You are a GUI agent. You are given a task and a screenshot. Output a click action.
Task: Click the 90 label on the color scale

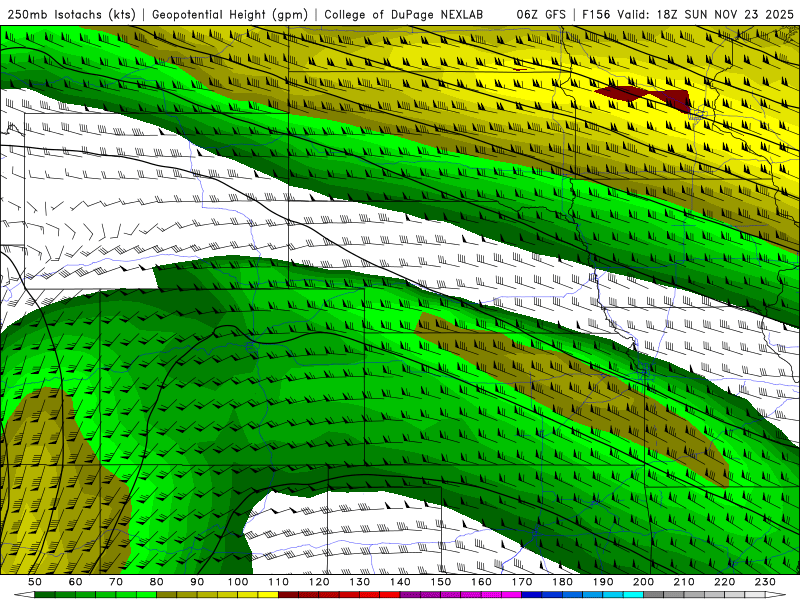(197, 582)
